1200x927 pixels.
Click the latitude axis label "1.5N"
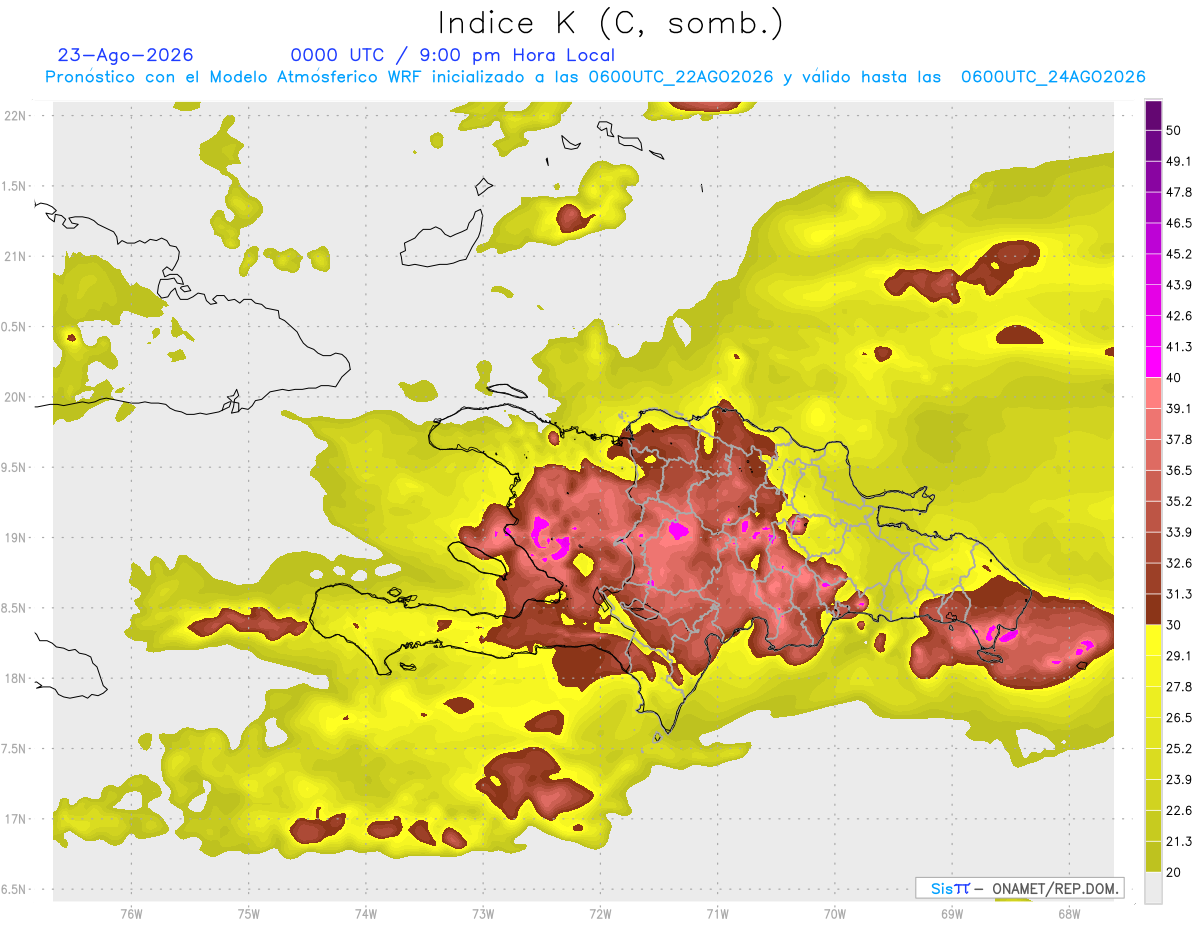[x=14, y=186]
